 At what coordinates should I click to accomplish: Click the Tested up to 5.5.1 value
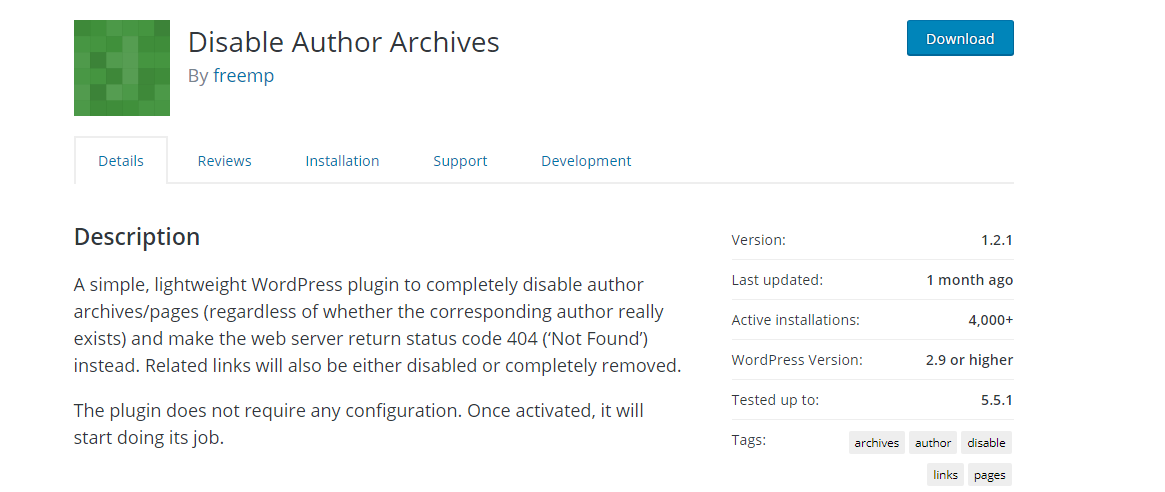[x=997, y=400]
